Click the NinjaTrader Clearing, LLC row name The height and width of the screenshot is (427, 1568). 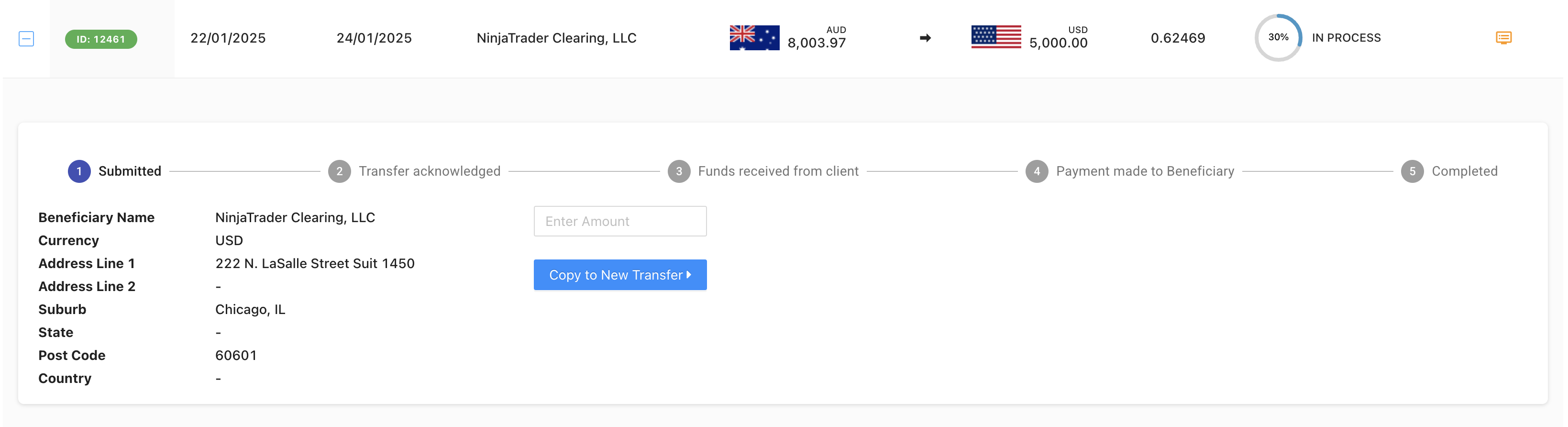point(556,38)
